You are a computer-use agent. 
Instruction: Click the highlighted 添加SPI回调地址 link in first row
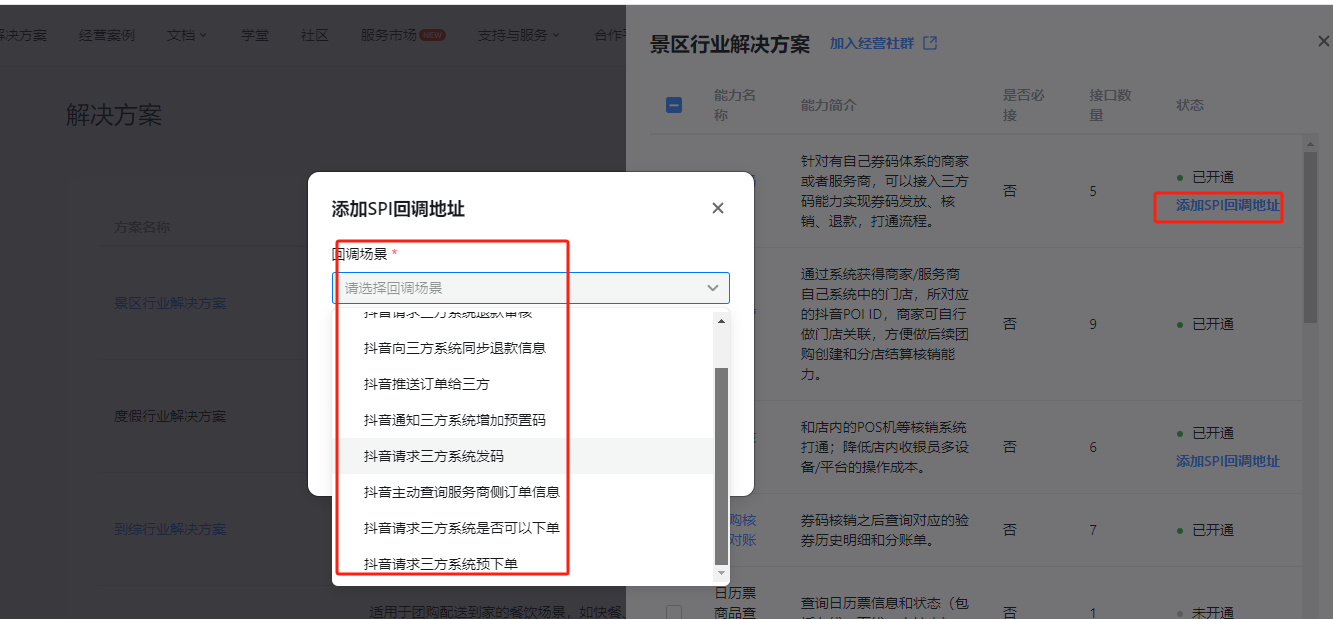coord(1218,207)
